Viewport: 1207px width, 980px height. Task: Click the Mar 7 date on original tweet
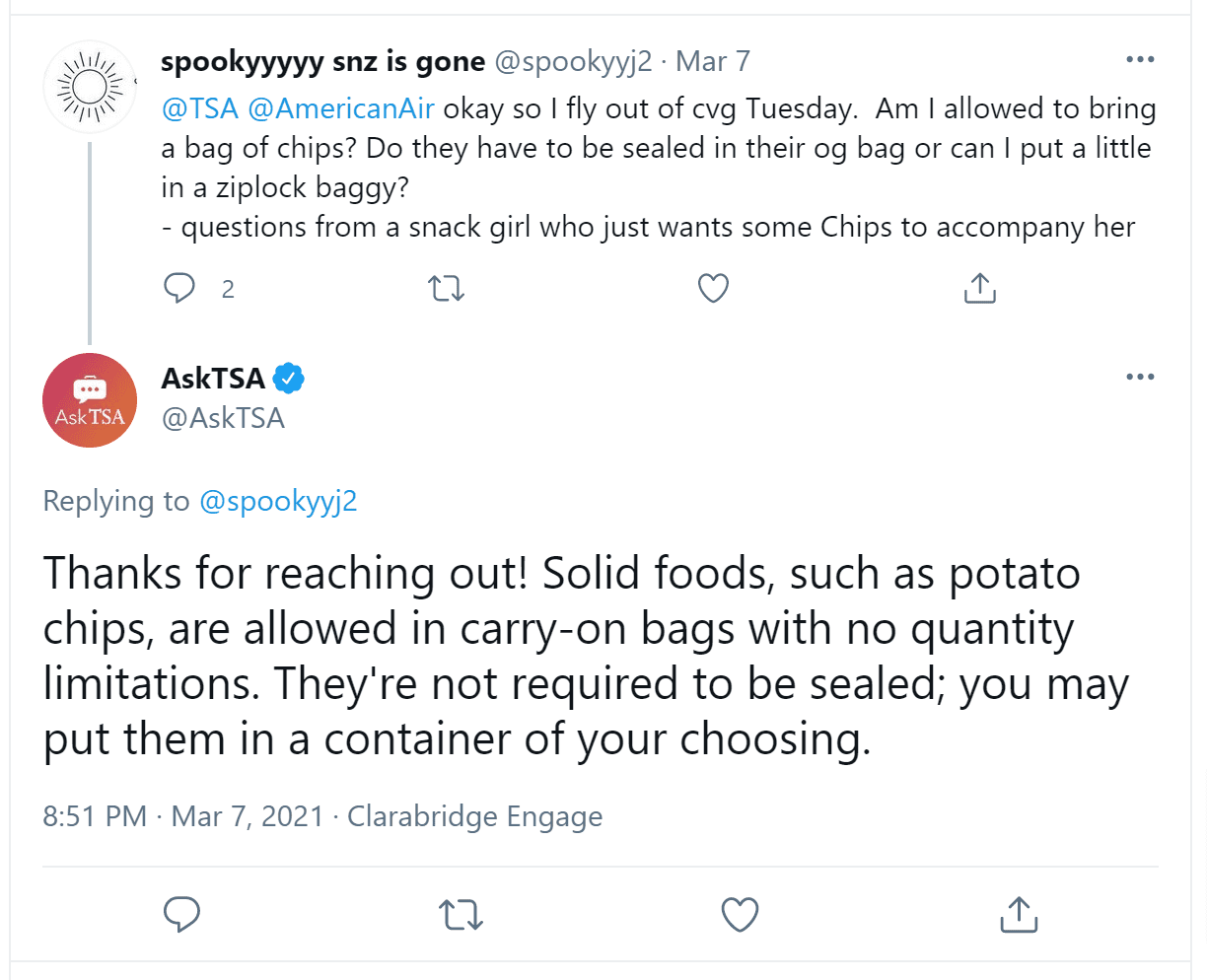(713, 61)
